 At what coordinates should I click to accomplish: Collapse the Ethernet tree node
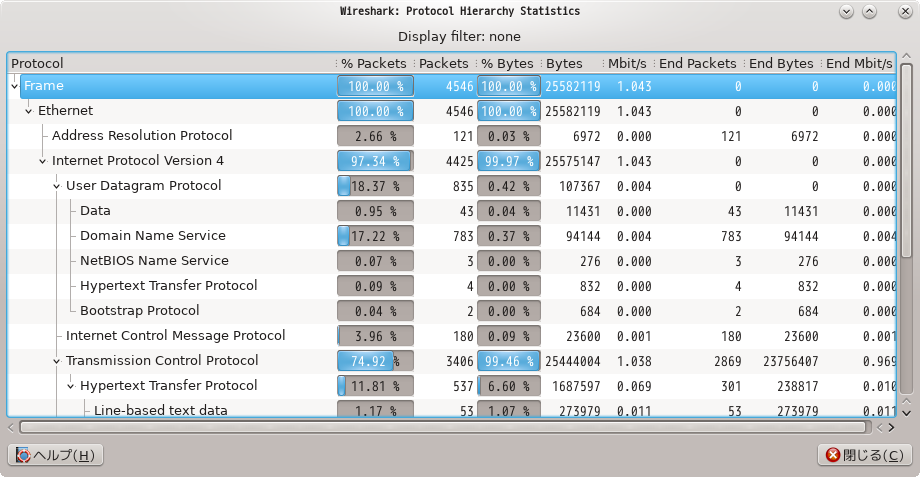29,111
